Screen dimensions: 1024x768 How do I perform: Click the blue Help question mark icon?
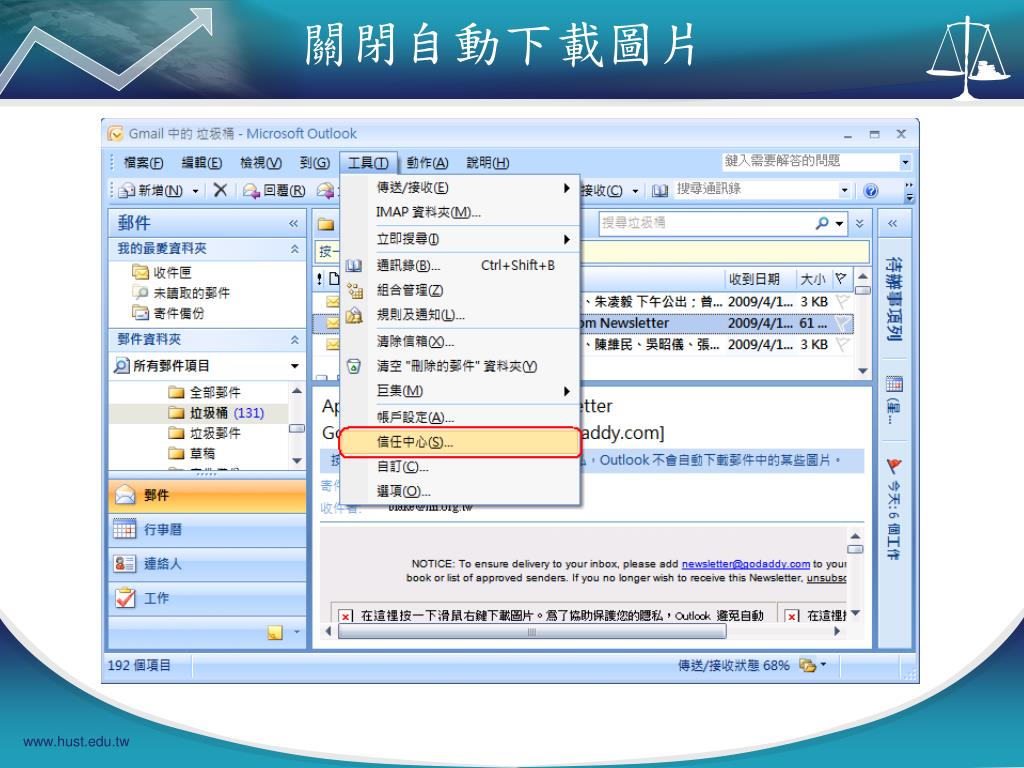click(870, 190)
